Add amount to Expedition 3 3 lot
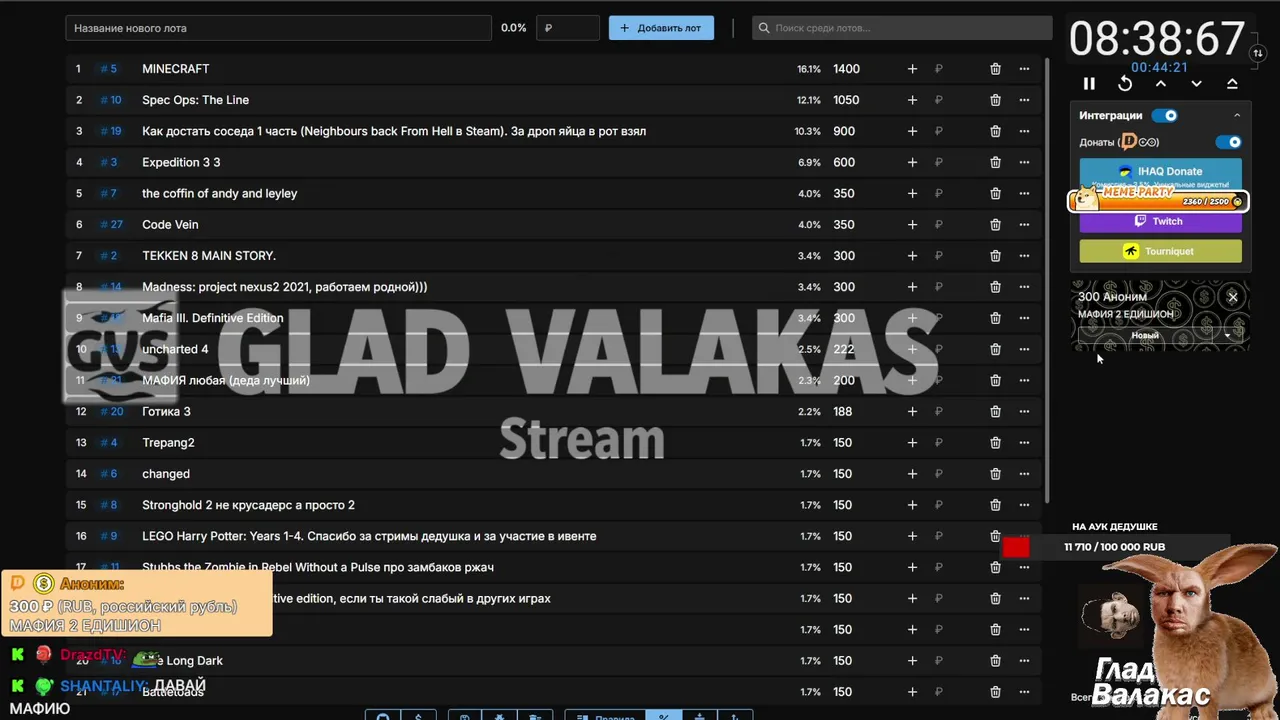 pos(912,162)
